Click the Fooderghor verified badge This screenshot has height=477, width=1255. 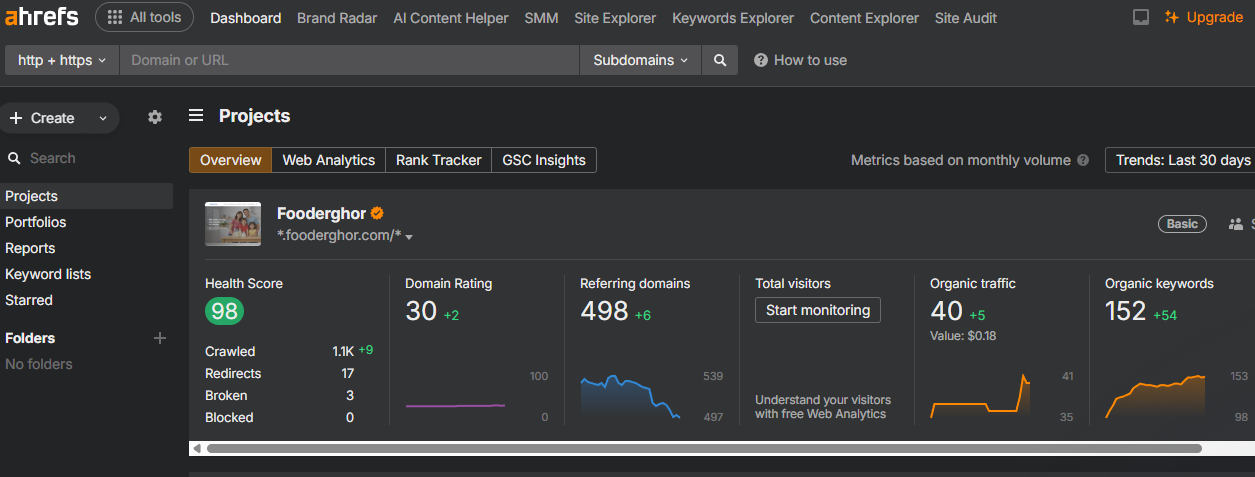(378, 213)
